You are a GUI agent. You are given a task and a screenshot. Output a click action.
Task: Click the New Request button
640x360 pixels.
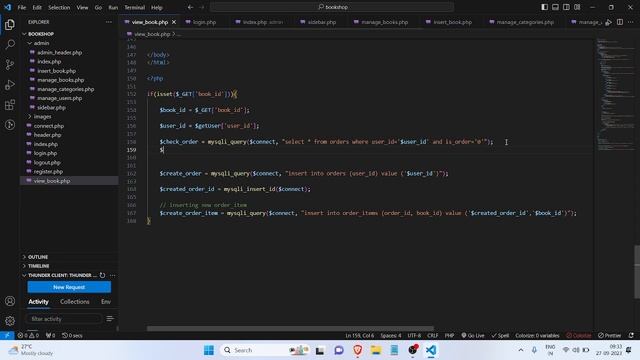pos(69,287)
